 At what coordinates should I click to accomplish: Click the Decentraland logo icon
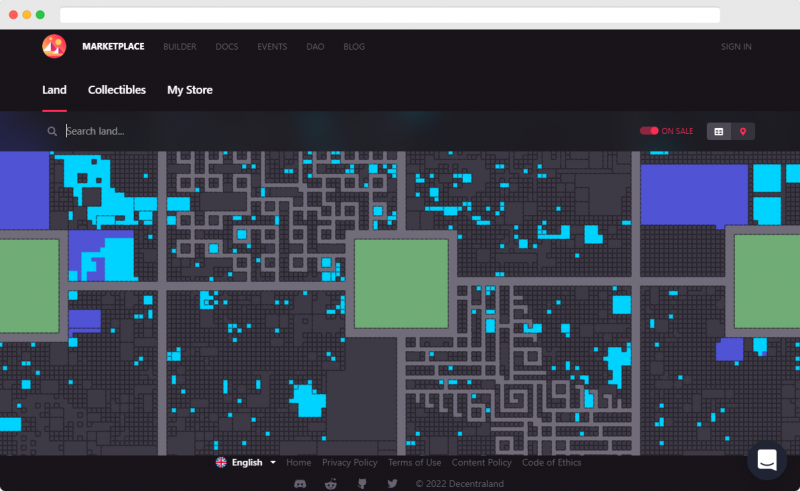[54, 46]
